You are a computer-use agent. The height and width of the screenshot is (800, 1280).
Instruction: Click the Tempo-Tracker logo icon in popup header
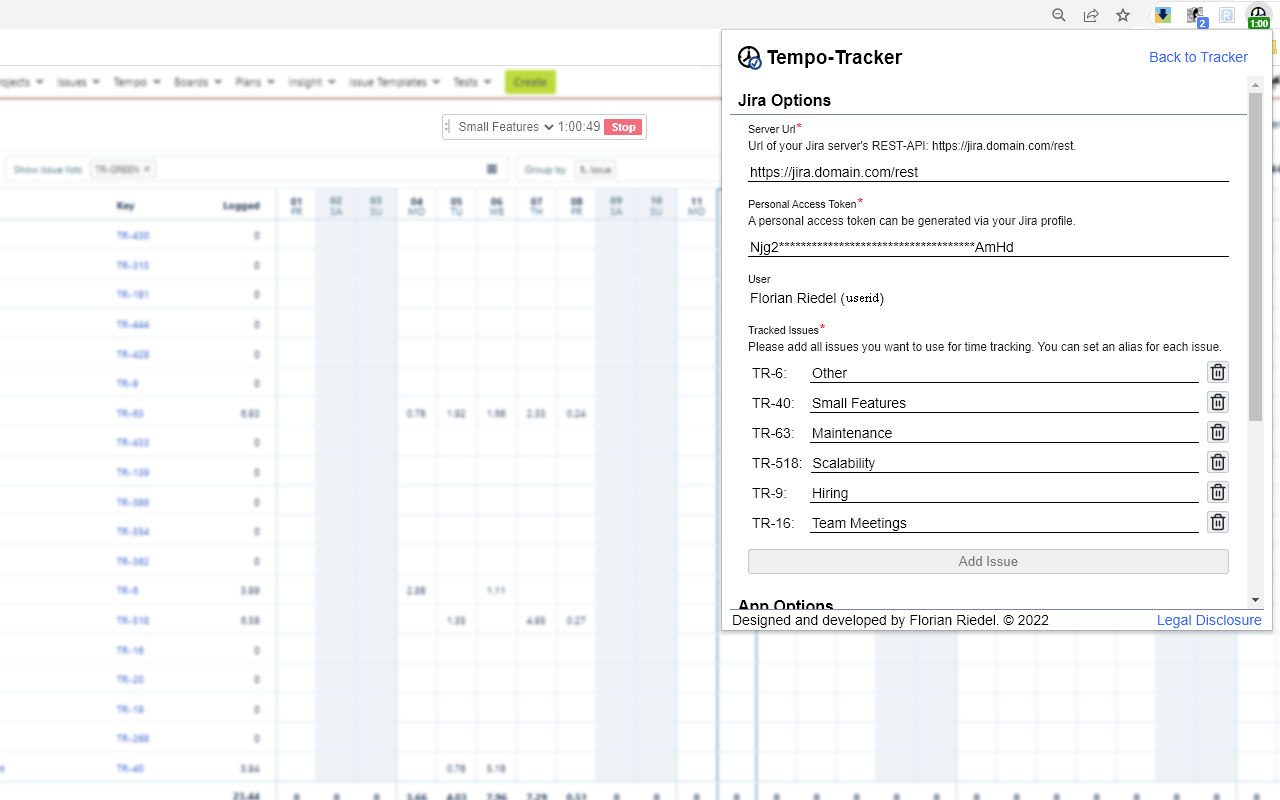pos(749,58)
